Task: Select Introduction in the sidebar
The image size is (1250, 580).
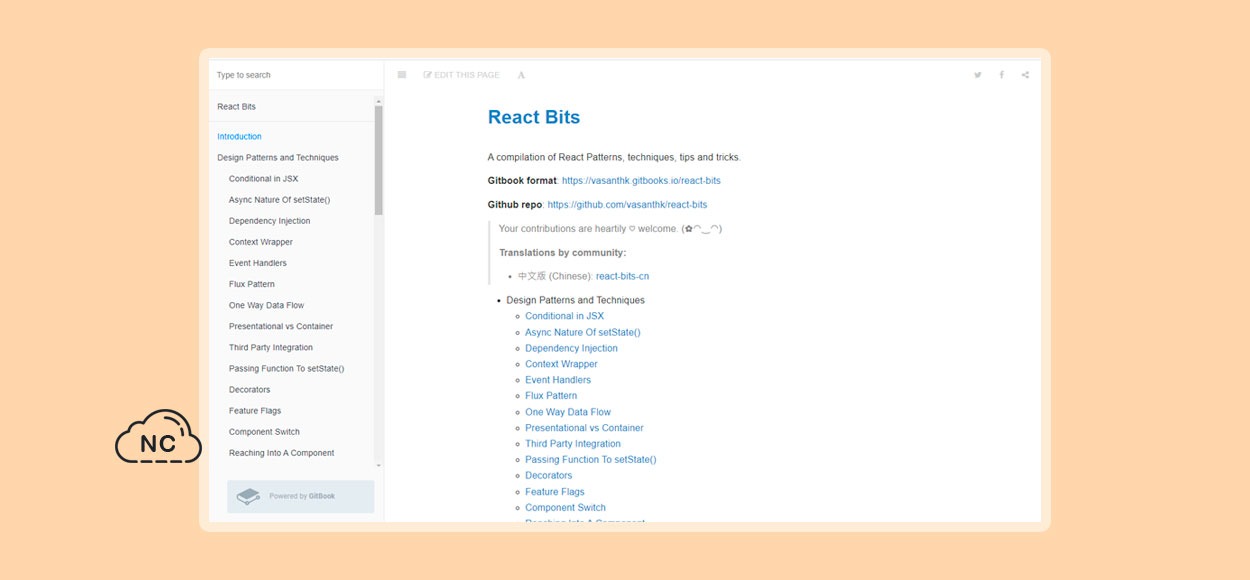Action: tap(239, 137)
